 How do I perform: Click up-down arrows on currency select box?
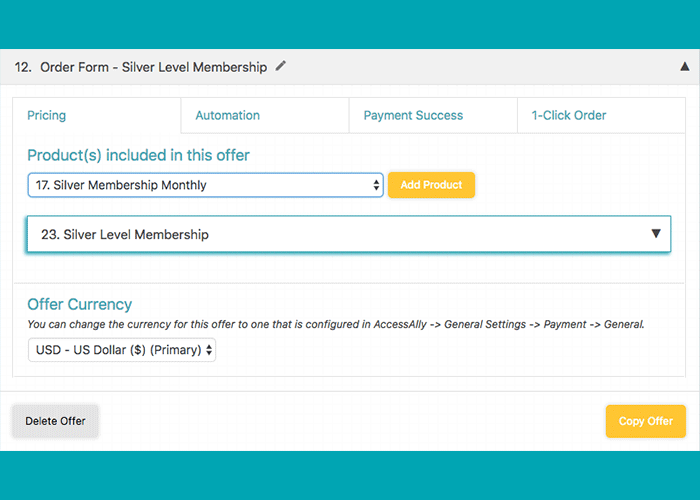point(208,350)
